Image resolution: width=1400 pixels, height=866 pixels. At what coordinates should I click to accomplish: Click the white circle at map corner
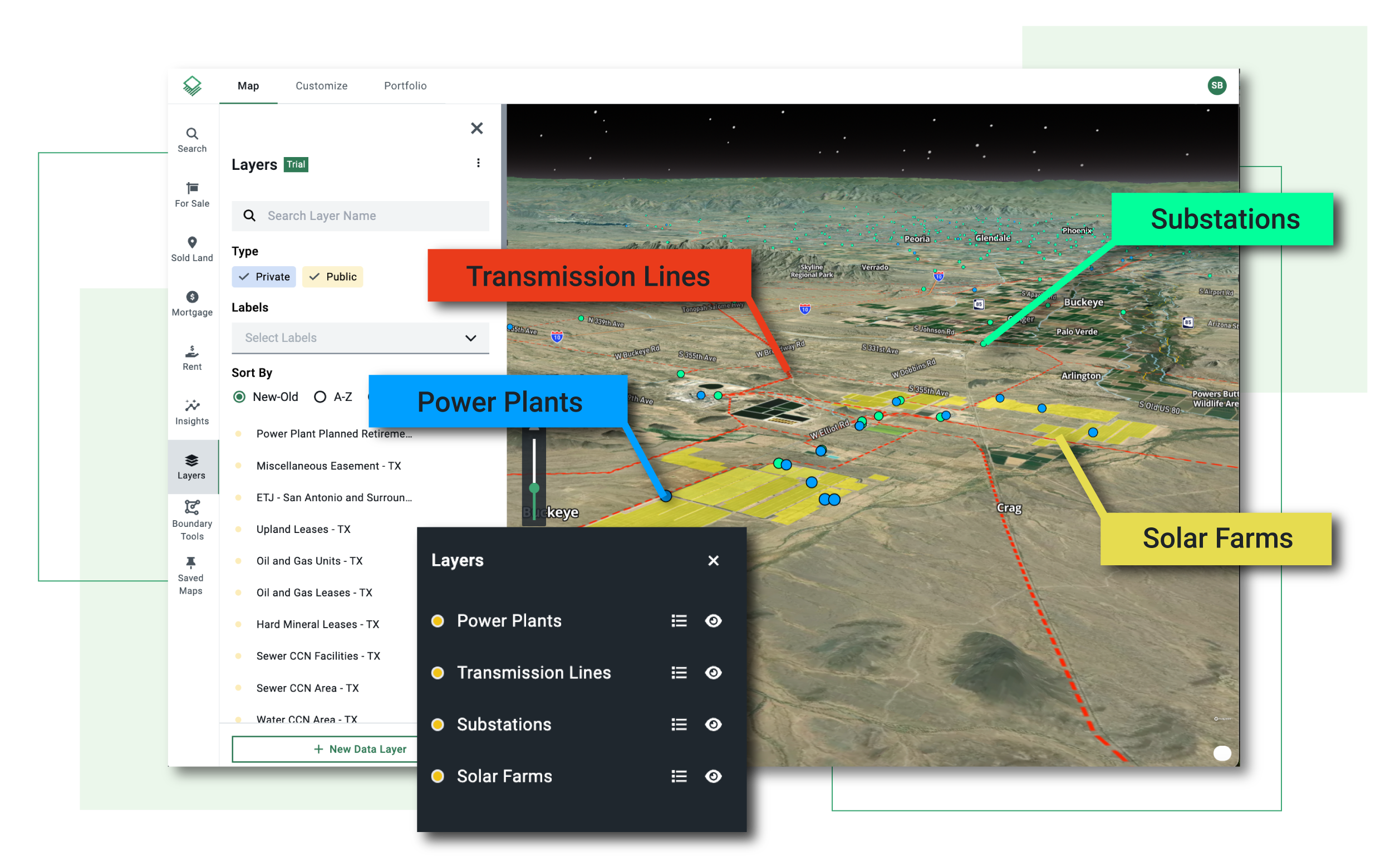tap(1222, 753)
